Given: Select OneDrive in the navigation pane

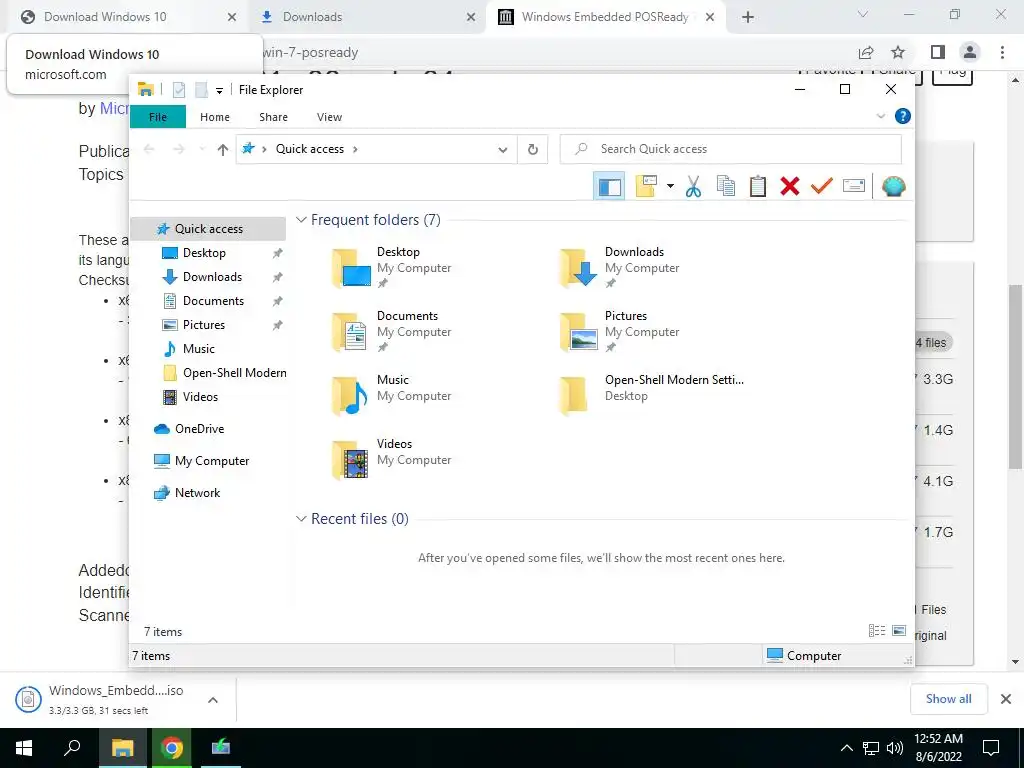Looking at the screenshot, I should (199, 429).
